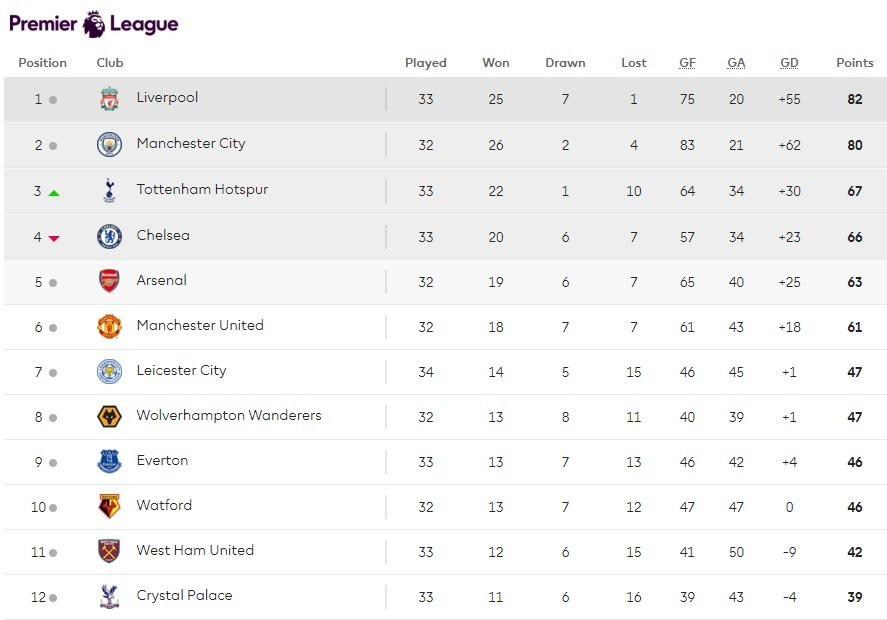The height and width of the screenshot is (620, 887).
Task: Sort the table by GA column
Action: (x=736, y=62)
